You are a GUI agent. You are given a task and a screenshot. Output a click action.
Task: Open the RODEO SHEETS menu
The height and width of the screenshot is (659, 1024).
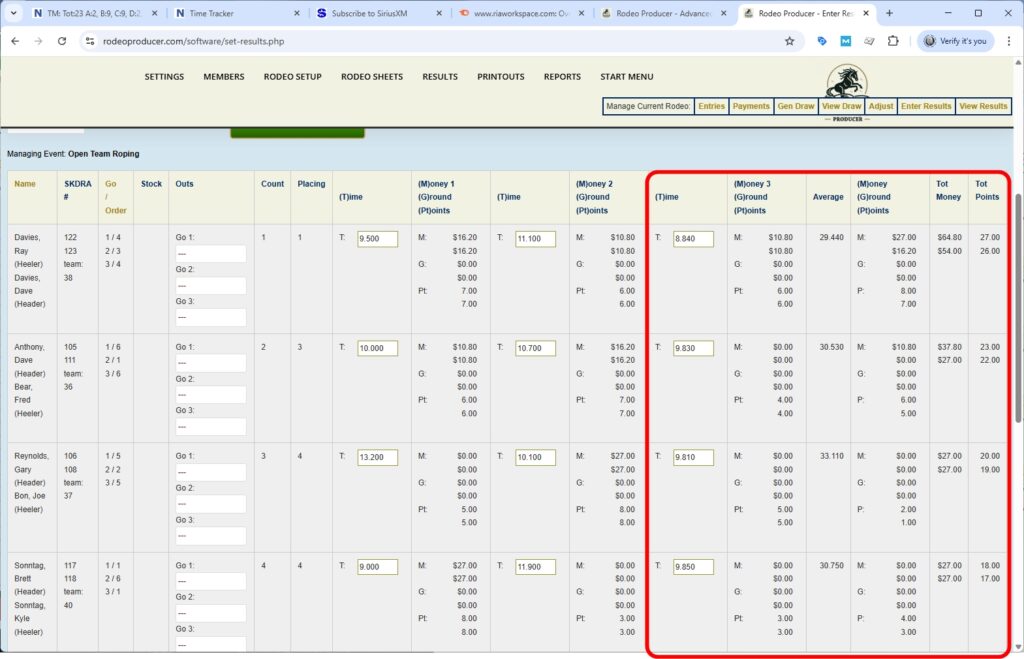370,76
